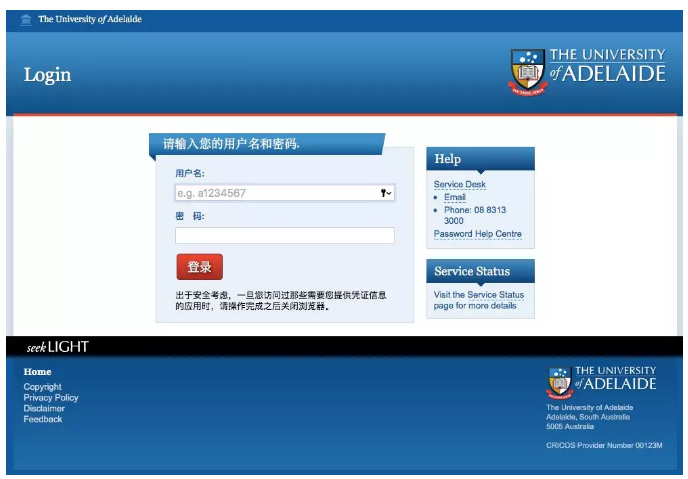688x479 pixels.
Task: Expand the username autofill dropdown arrow
Action: click(x=390, y=193)
